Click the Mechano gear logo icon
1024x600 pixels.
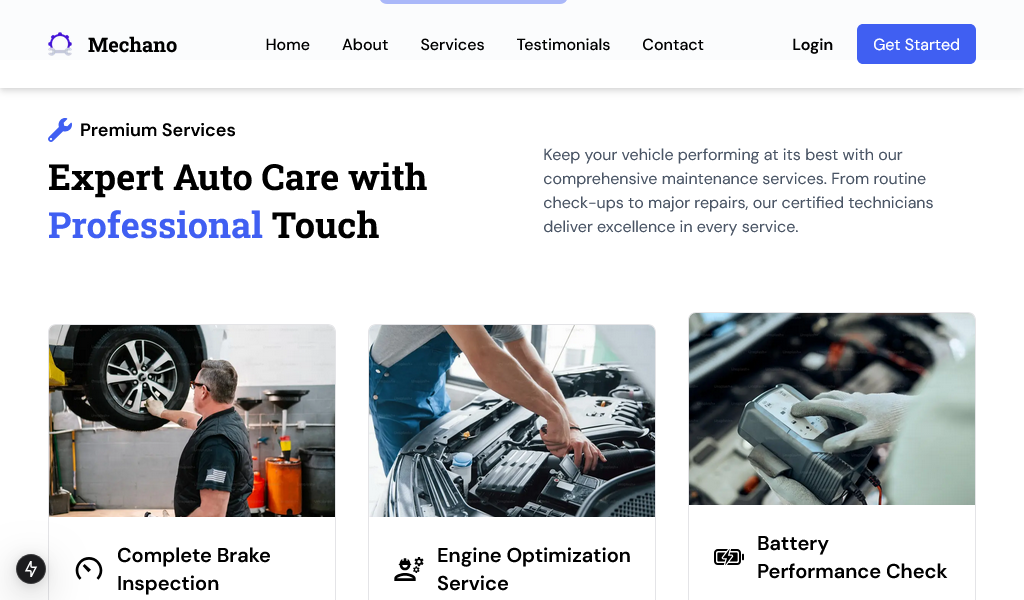60,44
